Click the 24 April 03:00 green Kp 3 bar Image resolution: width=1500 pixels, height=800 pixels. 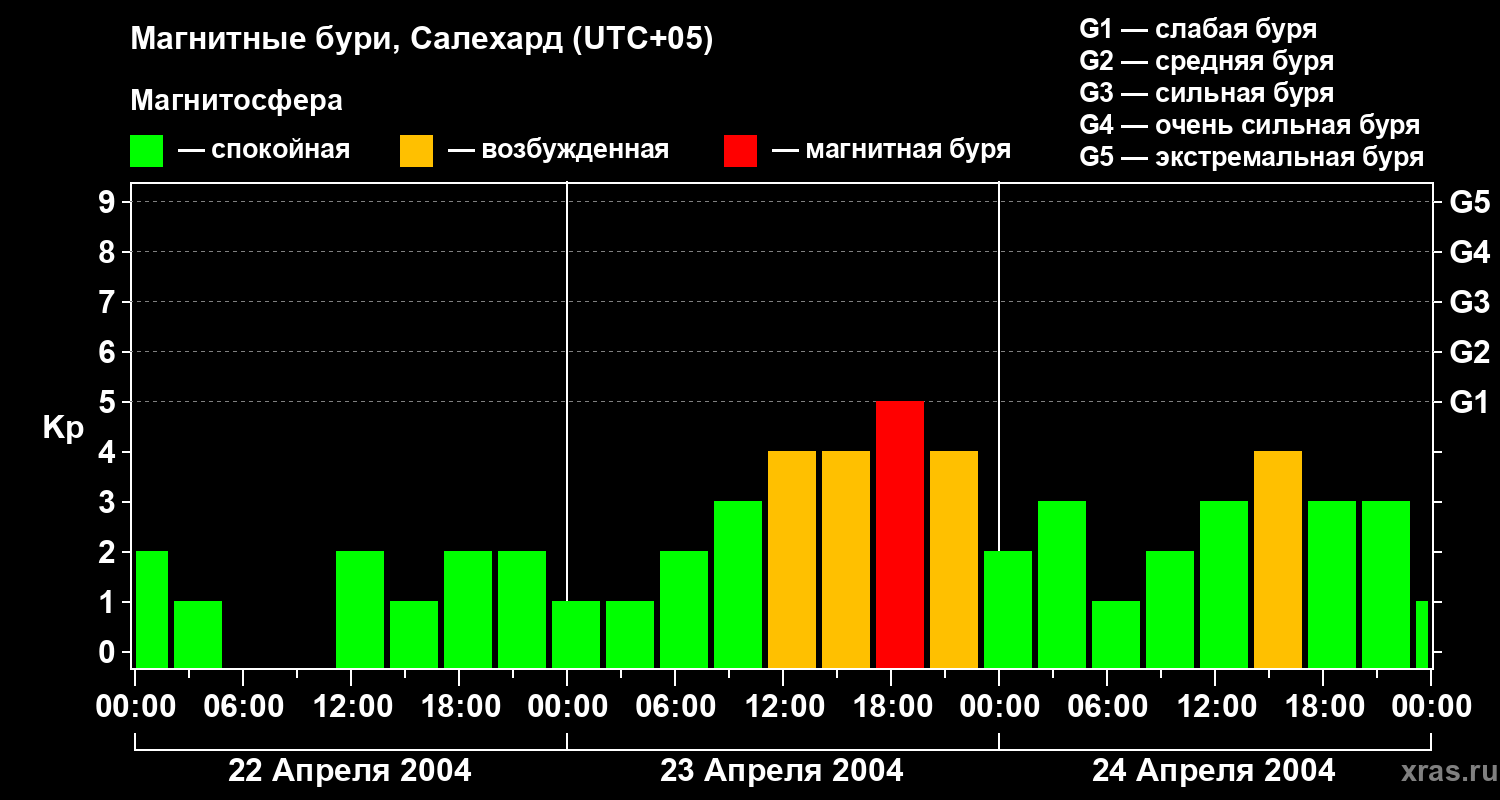(1062, 585)
